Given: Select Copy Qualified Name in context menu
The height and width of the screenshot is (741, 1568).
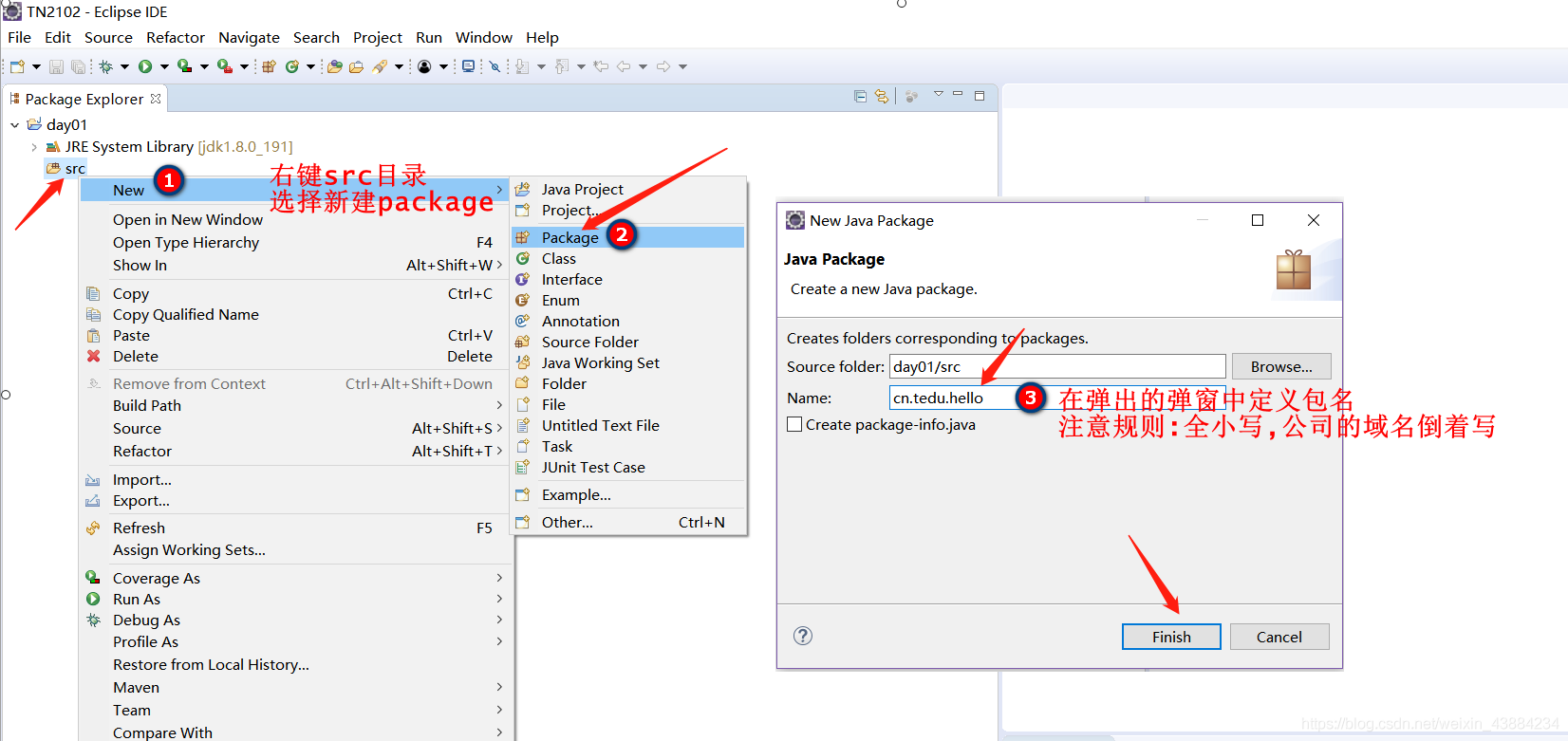Looking at the screenshot, I should [294, 314].
